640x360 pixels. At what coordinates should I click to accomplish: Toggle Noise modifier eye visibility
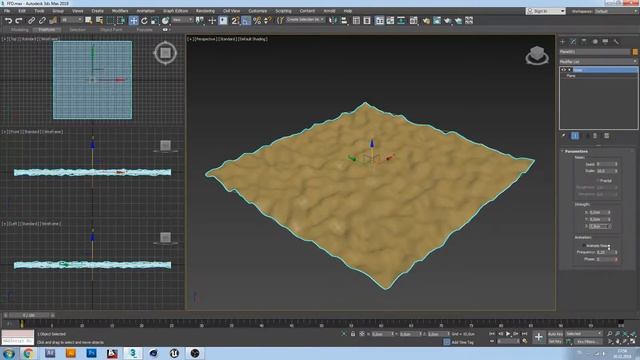[x=563, y=70]
